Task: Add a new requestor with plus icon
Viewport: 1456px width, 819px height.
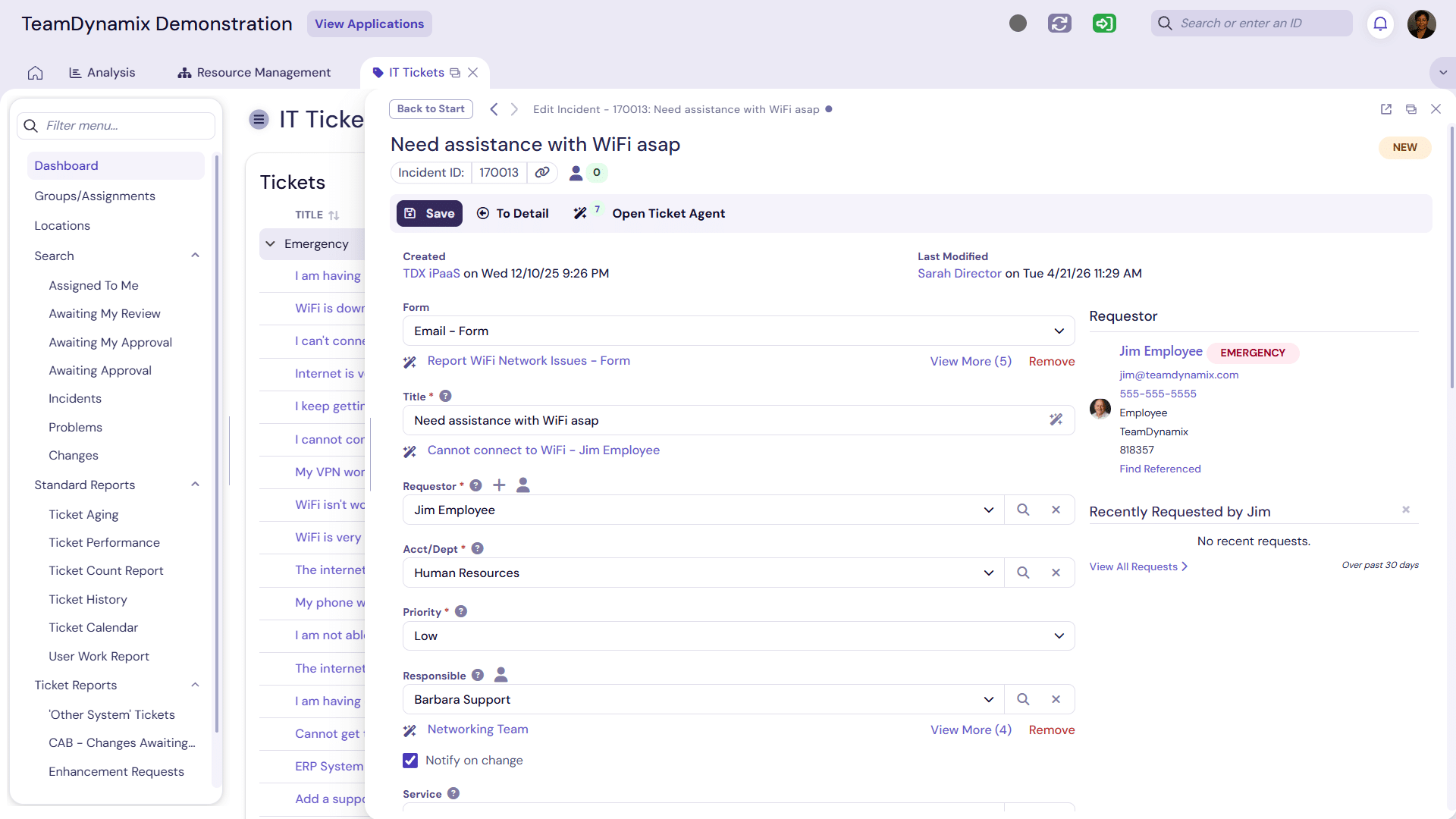Action: click(x=499, y=485)
